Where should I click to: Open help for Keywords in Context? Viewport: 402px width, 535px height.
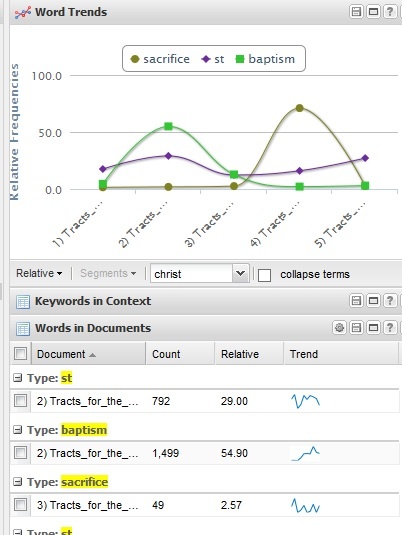[x=390, y=301]
